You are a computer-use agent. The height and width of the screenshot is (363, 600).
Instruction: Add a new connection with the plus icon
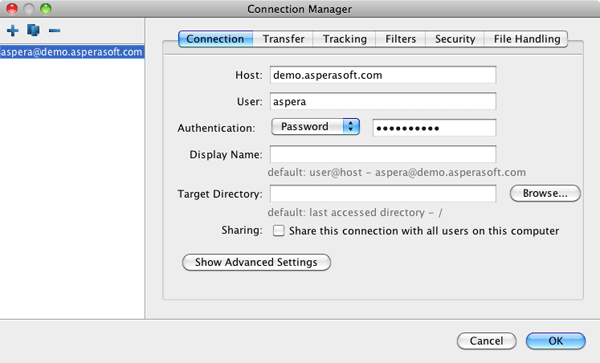click(13, 31)
